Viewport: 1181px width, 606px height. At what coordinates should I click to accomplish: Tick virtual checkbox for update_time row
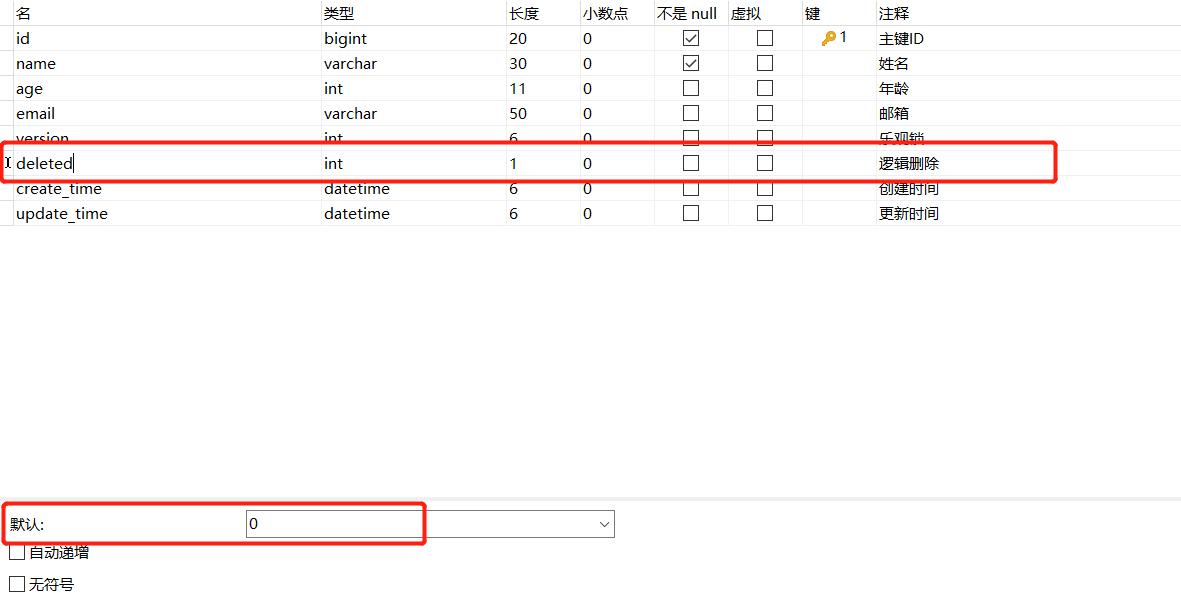pos(765,213)
